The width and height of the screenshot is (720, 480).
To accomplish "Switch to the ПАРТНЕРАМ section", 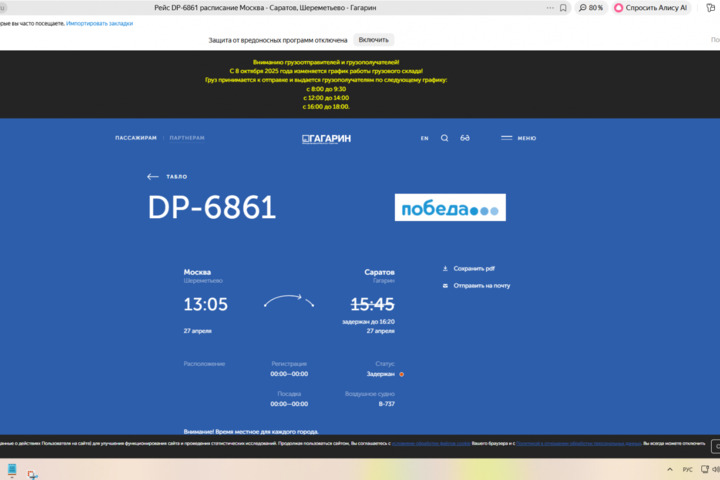I will tap(187, 138).
